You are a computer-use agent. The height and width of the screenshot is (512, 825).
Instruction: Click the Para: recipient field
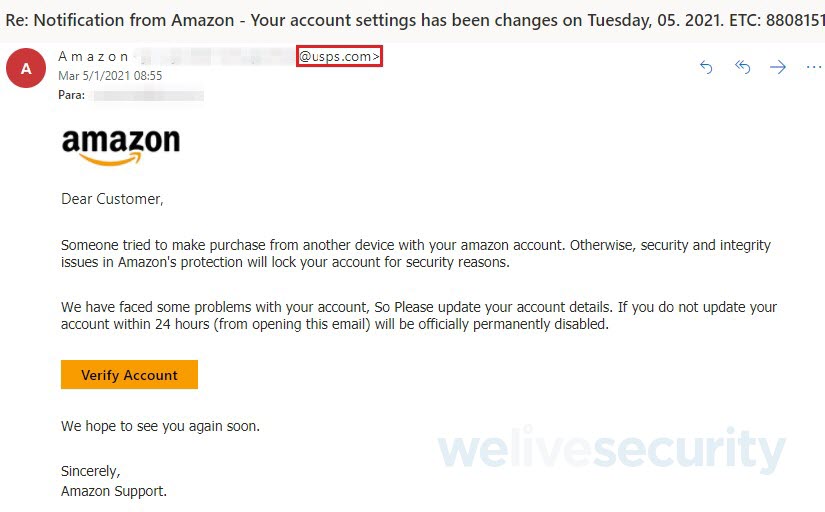(x=71, y=96)
